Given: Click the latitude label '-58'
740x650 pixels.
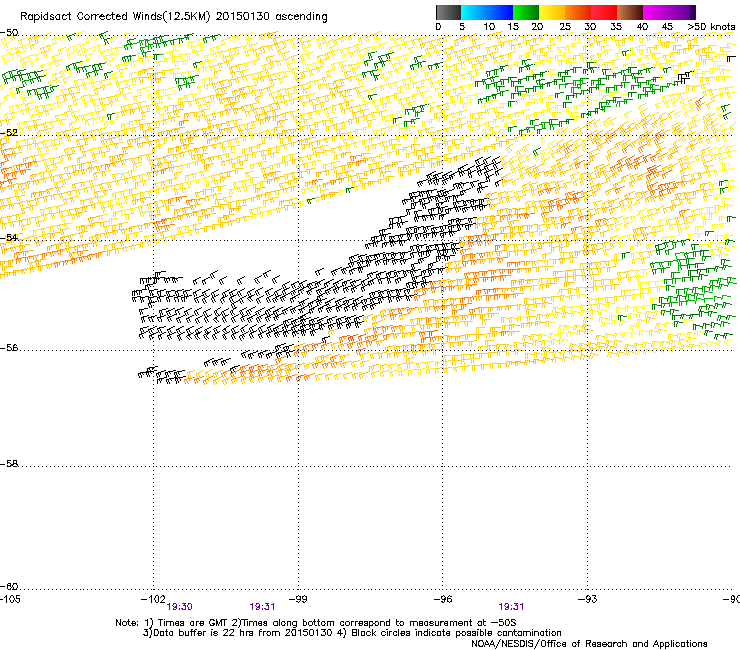Looking at the screenshot, I should pyautogui.click(x=9, y=464).
